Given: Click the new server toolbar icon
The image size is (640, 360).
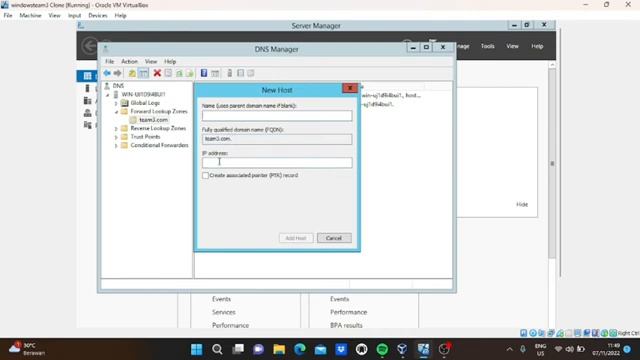Looking at the screenshot, I should (x=230, y=73).
